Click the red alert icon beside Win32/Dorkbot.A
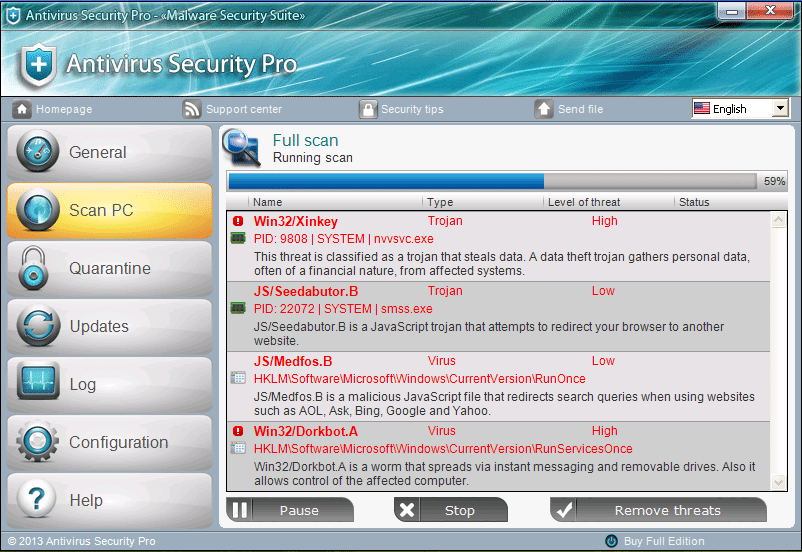 pyautogui.click(x=238, y=431)
